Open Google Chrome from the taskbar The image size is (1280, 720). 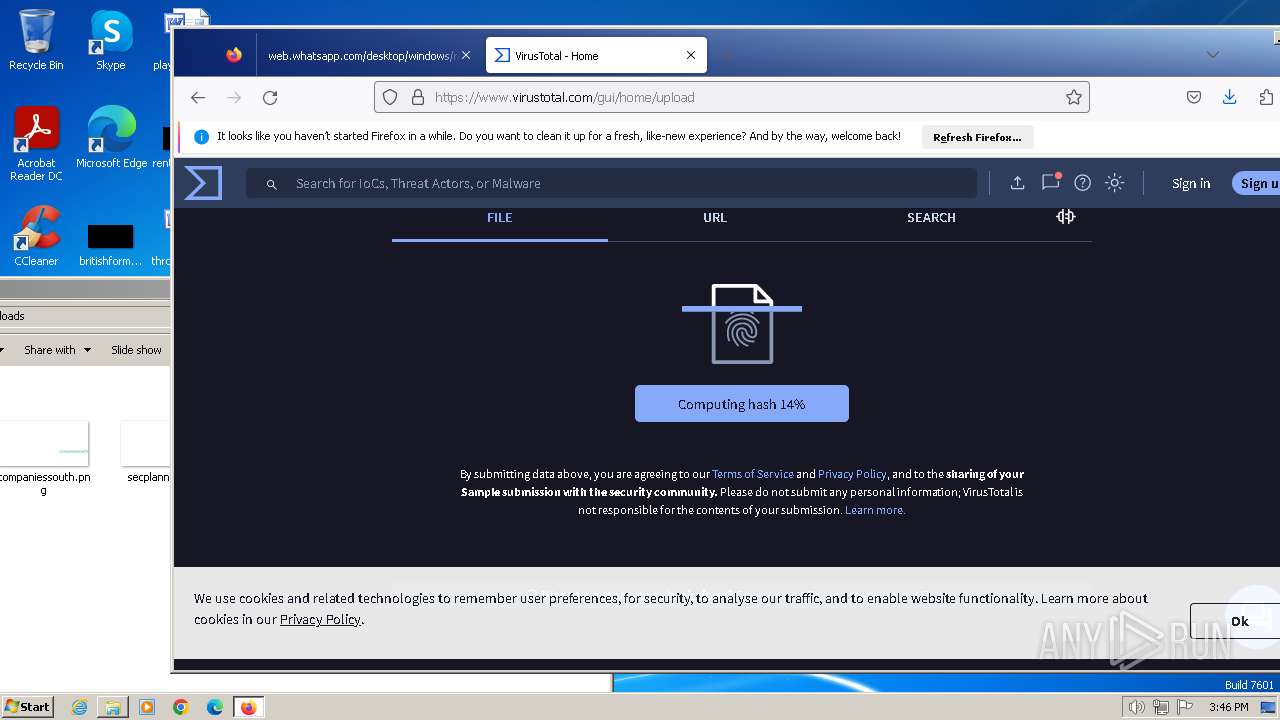click(x=181, y=707)
